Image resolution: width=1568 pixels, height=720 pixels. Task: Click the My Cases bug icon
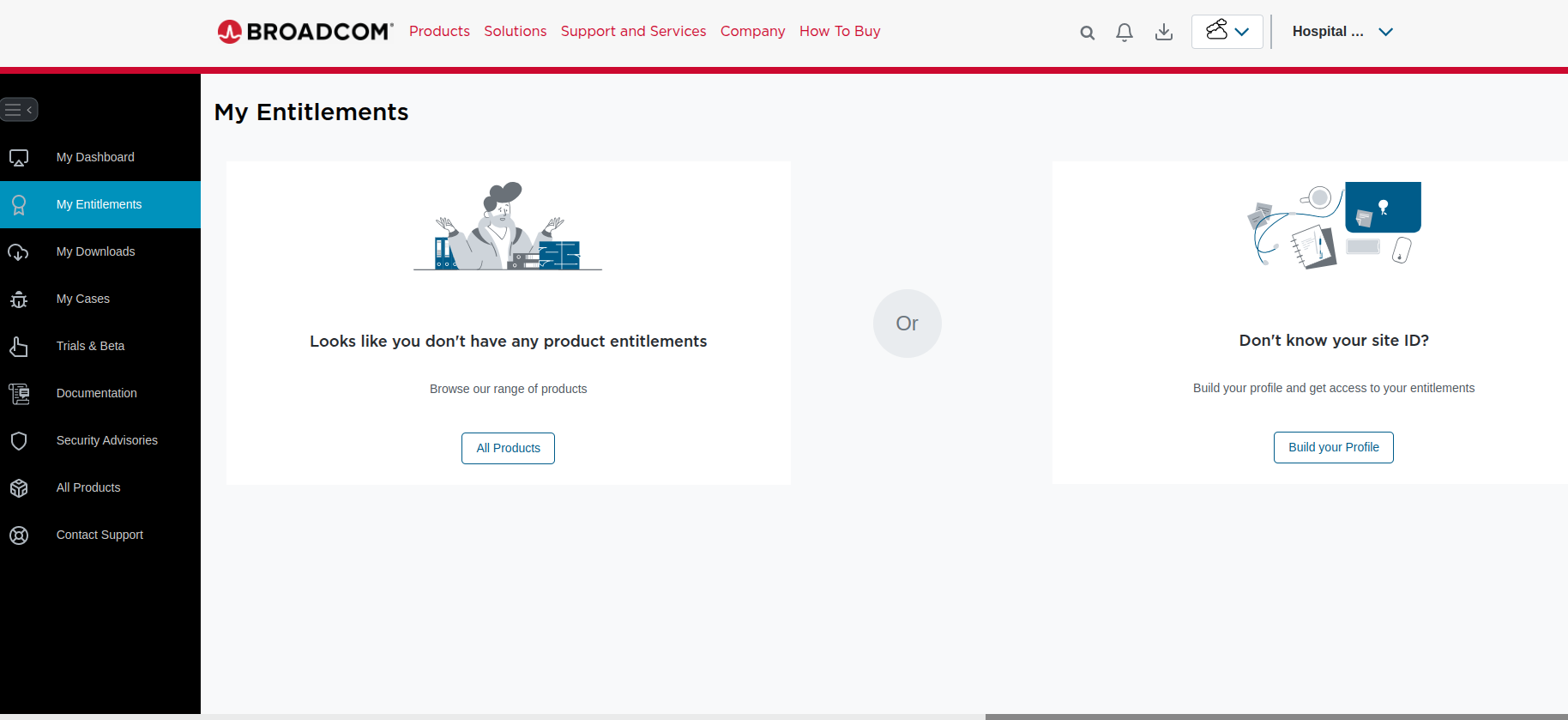pos(19,299)
